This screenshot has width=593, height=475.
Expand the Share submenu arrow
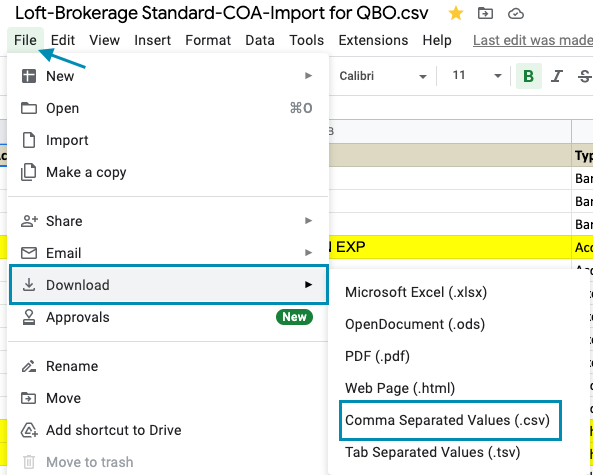(x=309, y=220)
